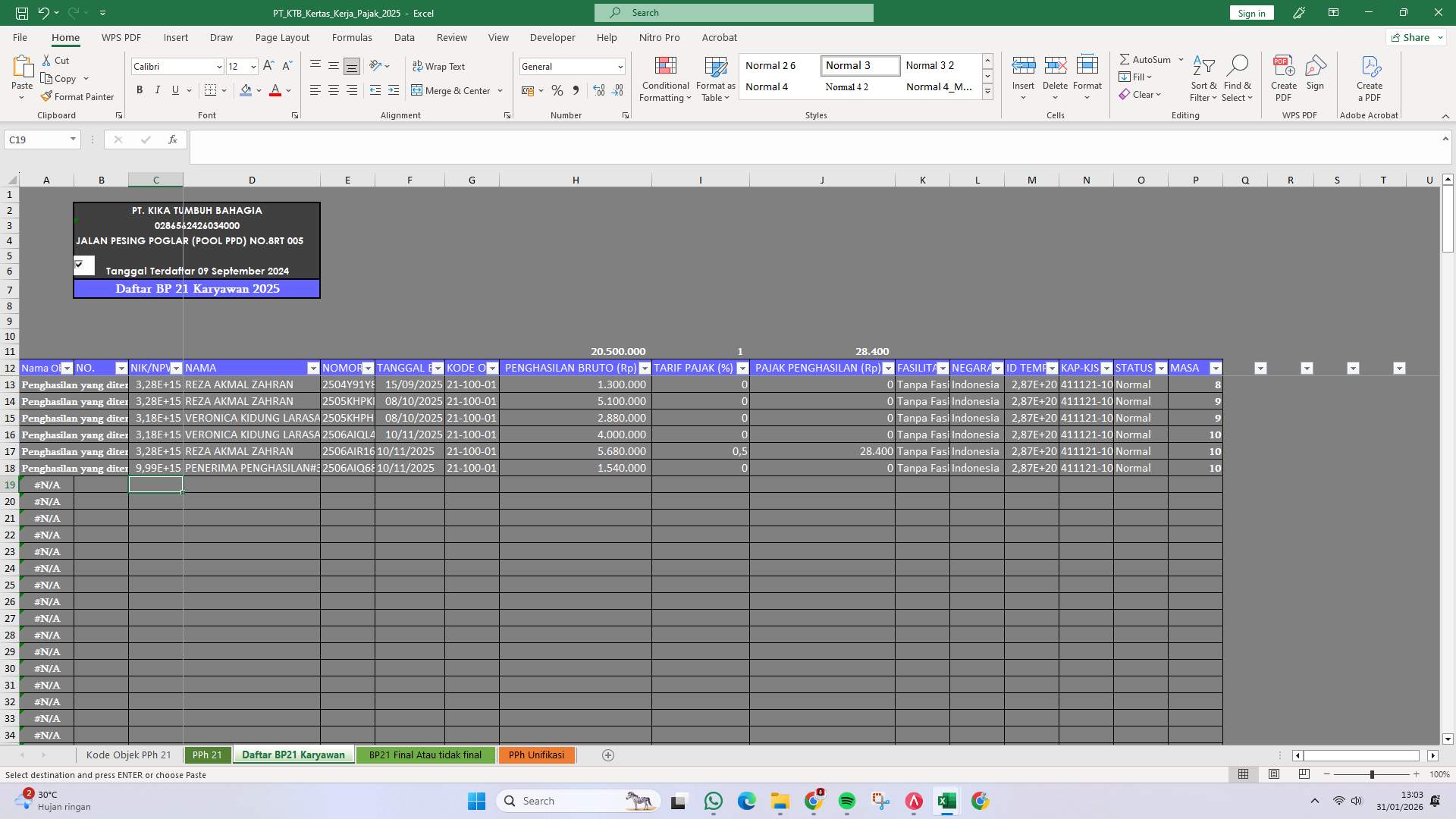Click Increase Decimal
The image size is (1456, 819).
click(599, 90)
